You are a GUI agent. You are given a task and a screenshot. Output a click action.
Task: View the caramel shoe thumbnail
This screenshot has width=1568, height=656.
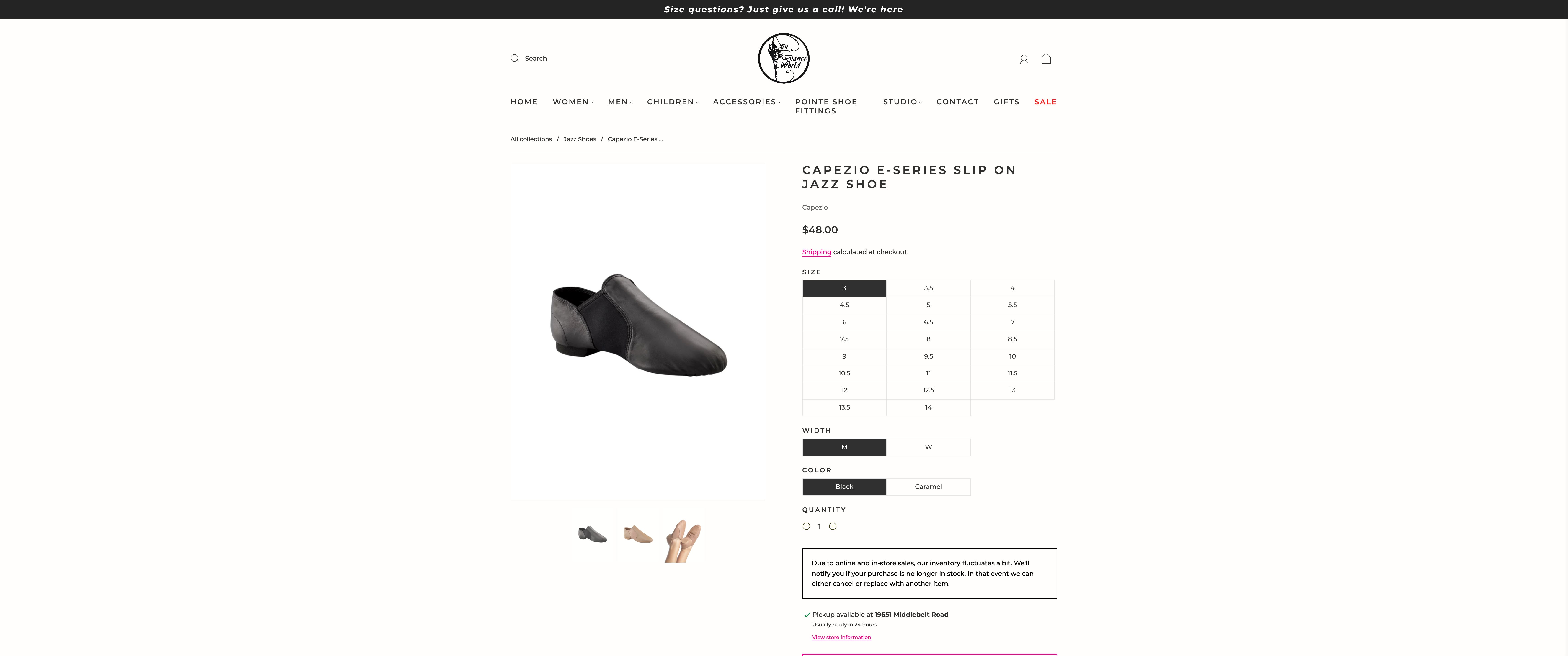[x=638, y=535]
